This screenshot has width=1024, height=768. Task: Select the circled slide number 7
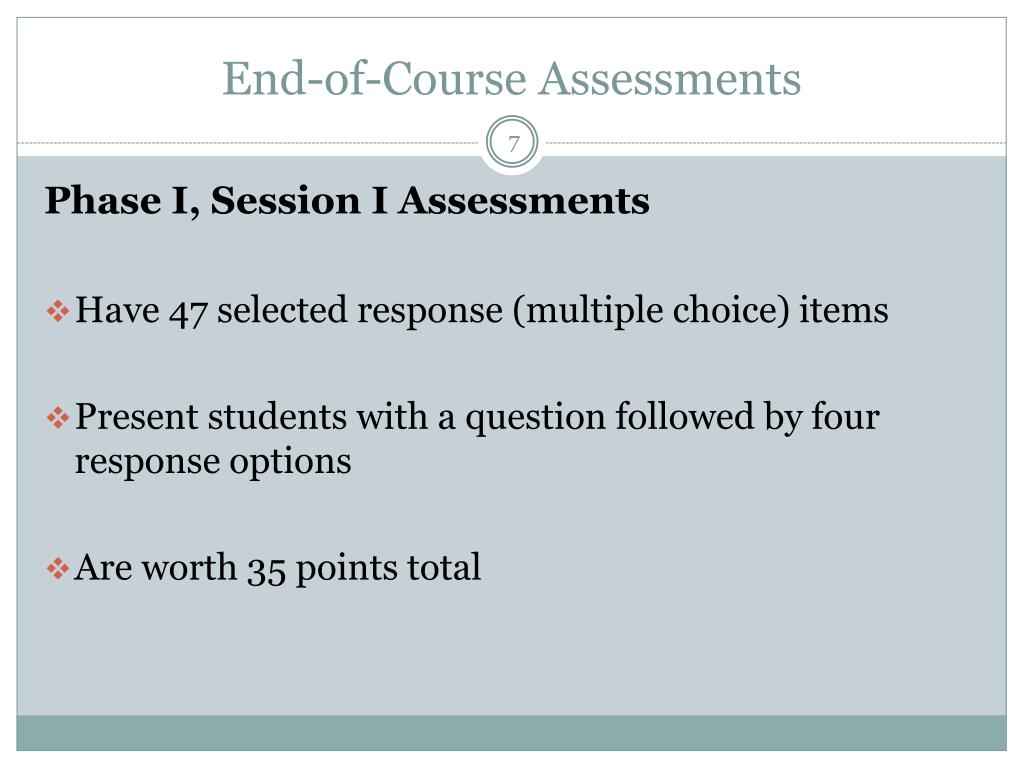[x=513, y=142]
